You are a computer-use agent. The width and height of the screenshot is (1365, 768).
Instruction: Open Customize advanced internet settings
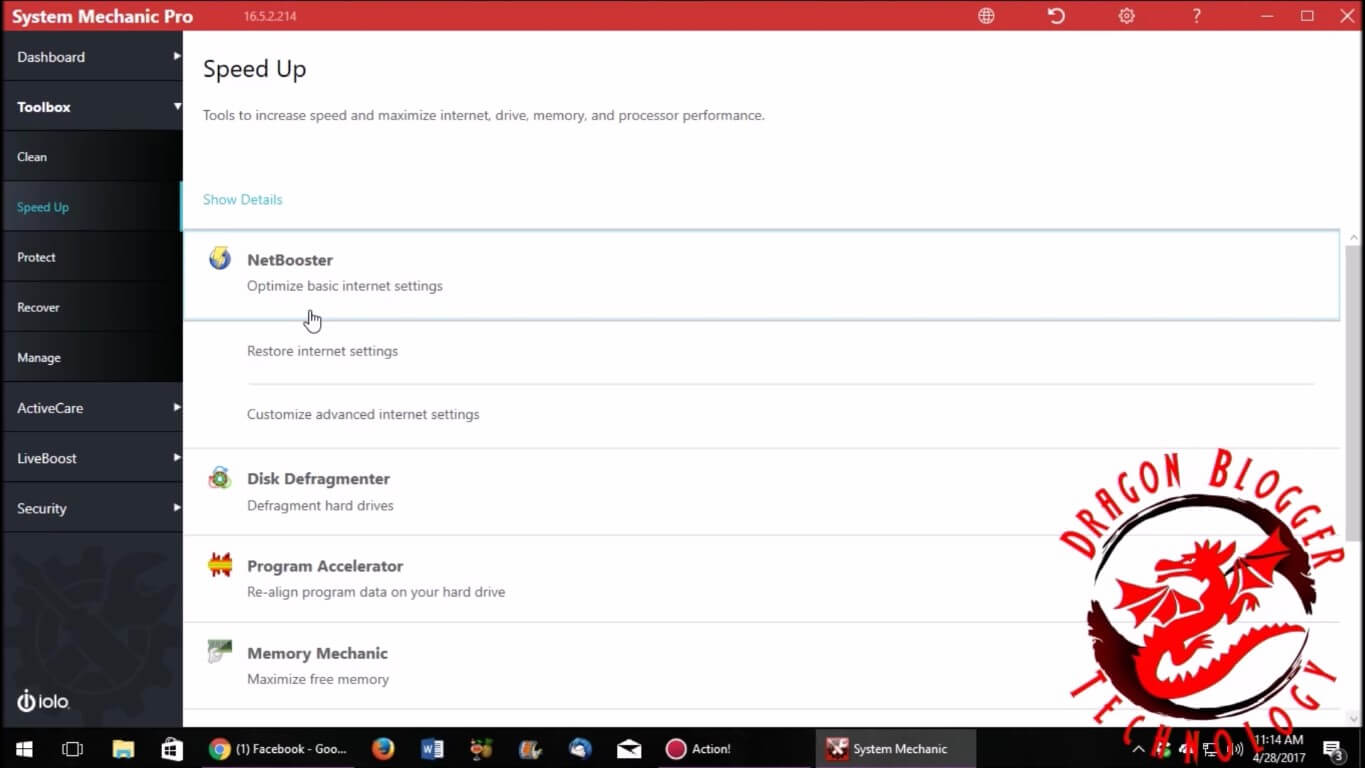point(363,414)
